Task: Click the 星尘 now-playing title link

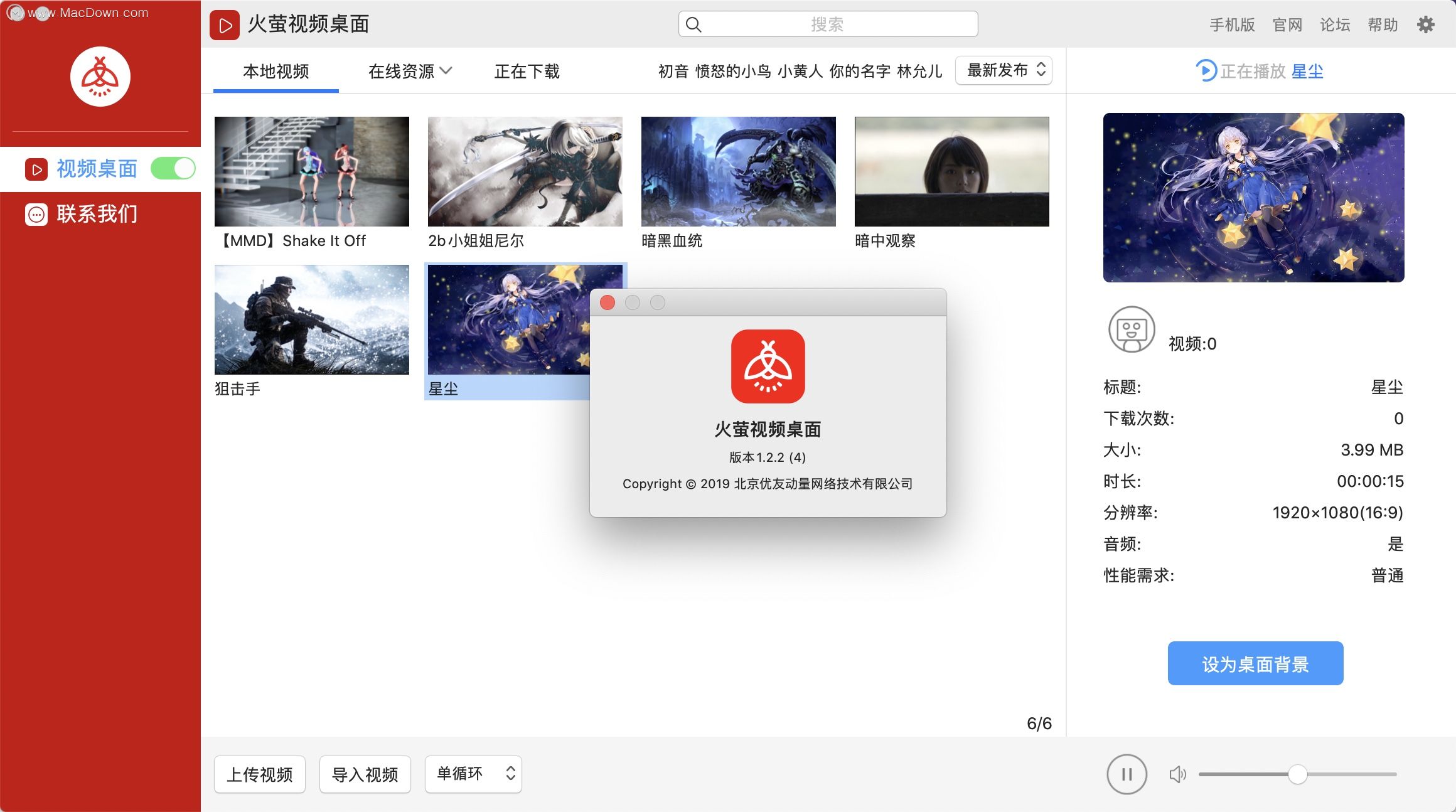Action: coord(1307,71)
